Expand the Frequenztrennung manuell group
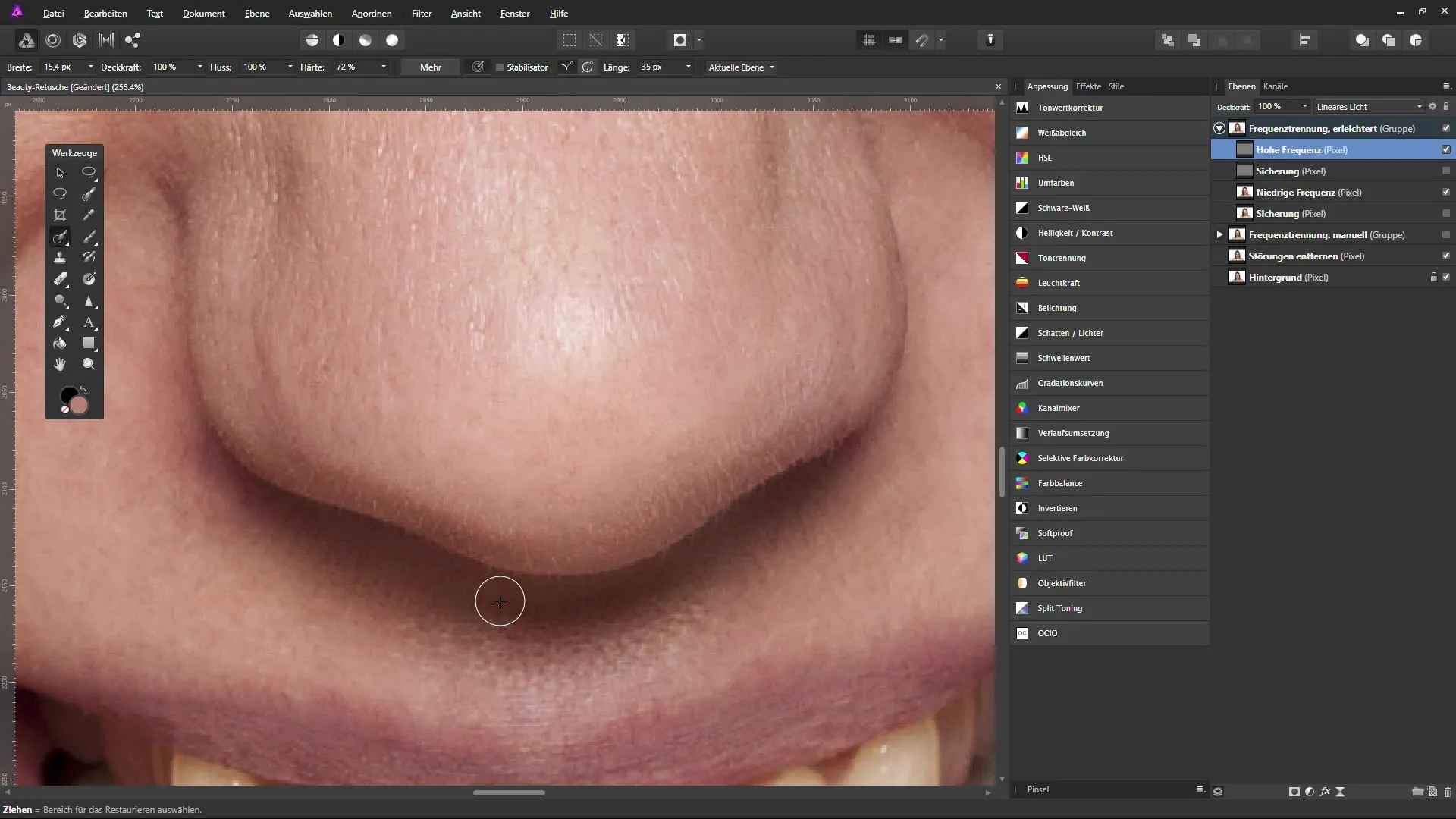The height and width of the screenshot is (819, 1456). (1219, 235)
